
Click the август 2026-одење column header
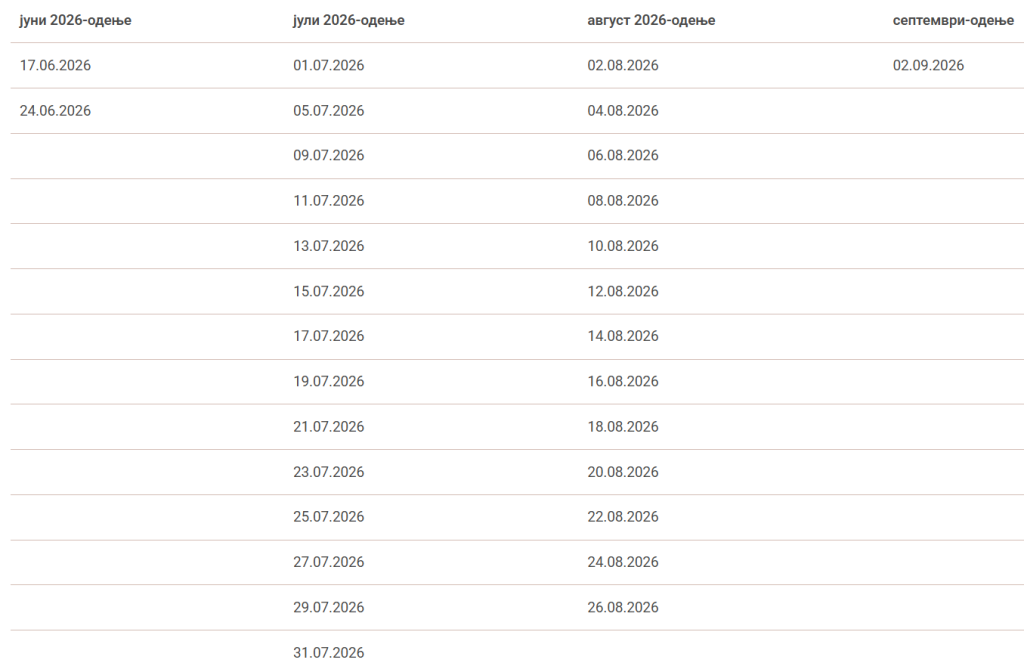click(x=651, y=20)
